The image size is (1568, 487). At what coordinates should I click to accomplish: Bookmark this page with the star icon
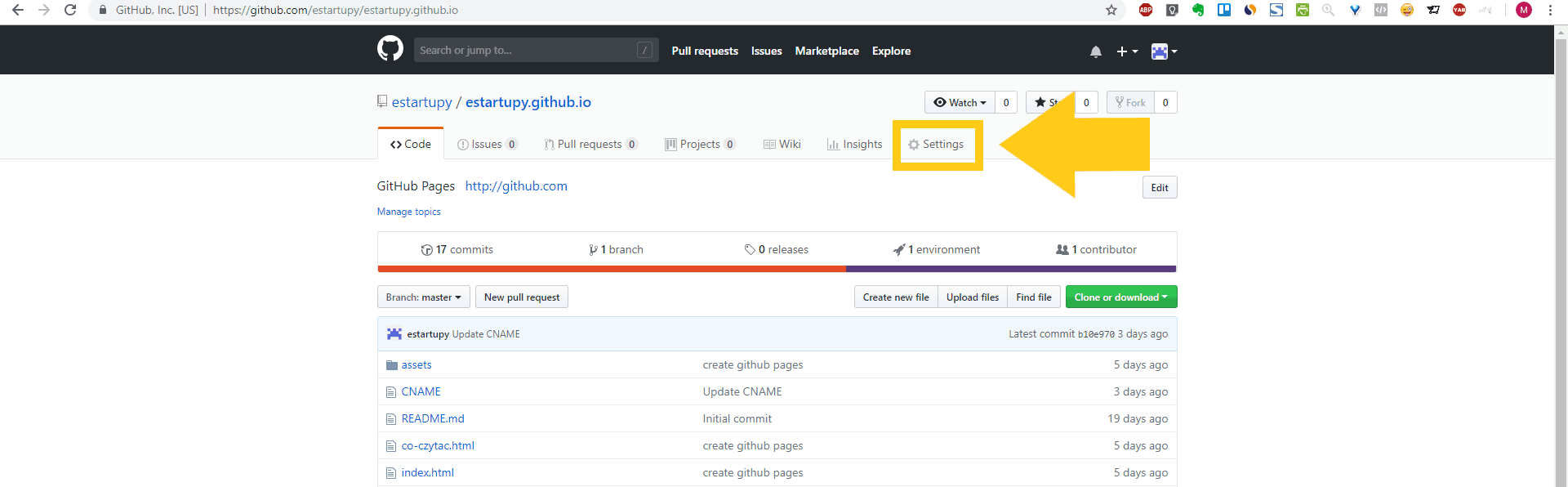pyautogui.click(x=1111, y=10)
